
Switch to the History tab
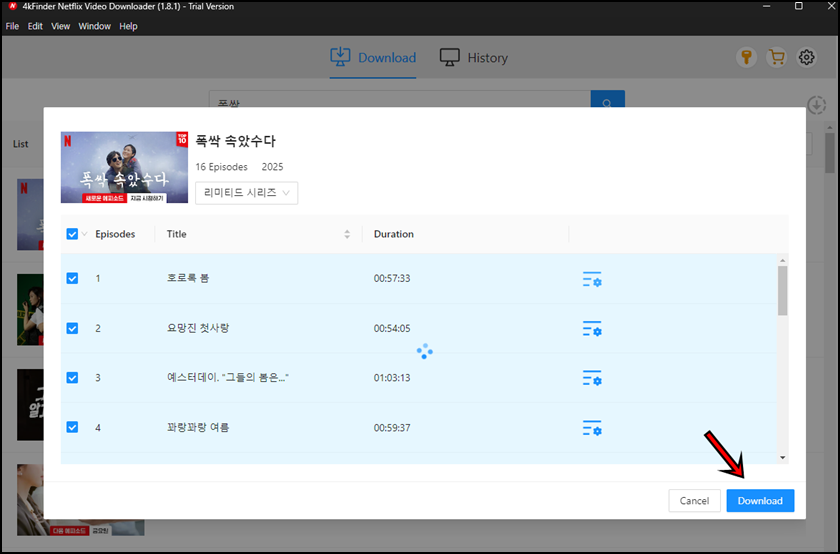(x=474, y=58)
